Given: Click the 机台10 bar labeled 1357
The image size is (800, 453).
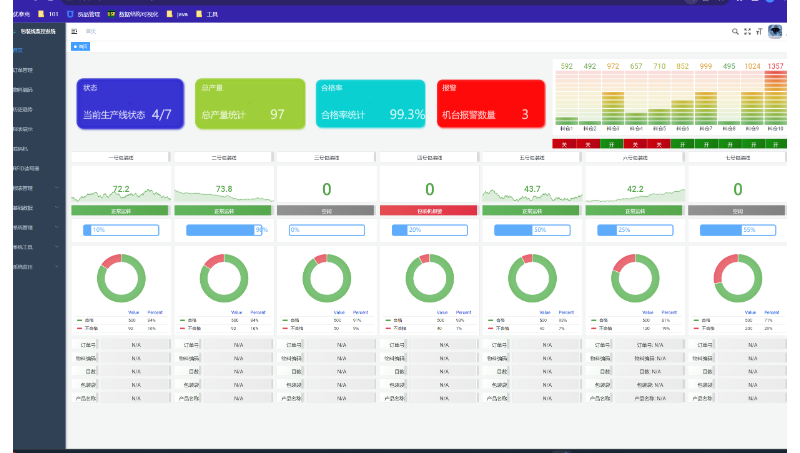Looking at the screenshot, I should tap(776, 98).
